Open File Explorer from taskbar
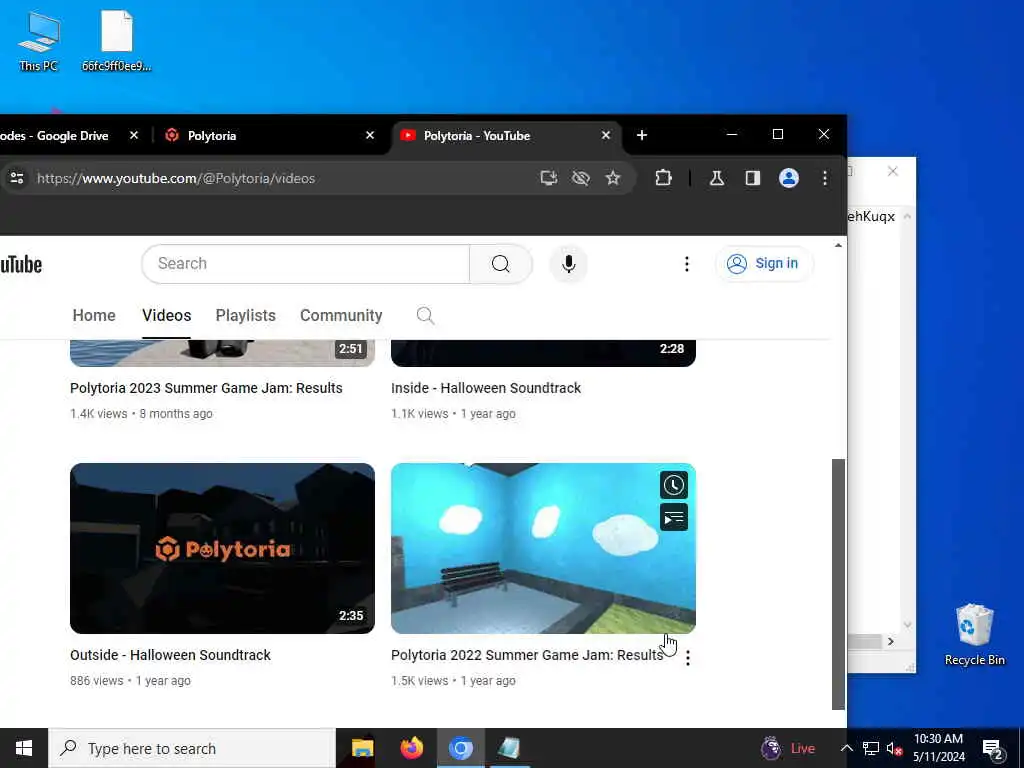 362,748
